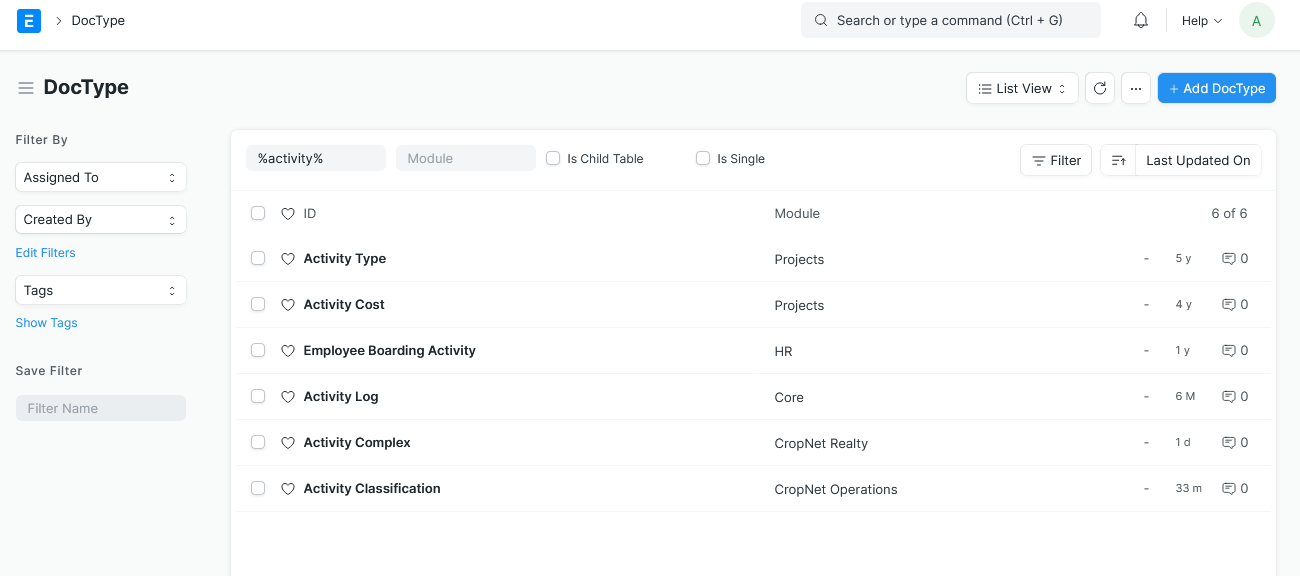The width and height of the screenshot is (1300, 576).
Task: Click the header row heart icon
Action: click(288, 214)
